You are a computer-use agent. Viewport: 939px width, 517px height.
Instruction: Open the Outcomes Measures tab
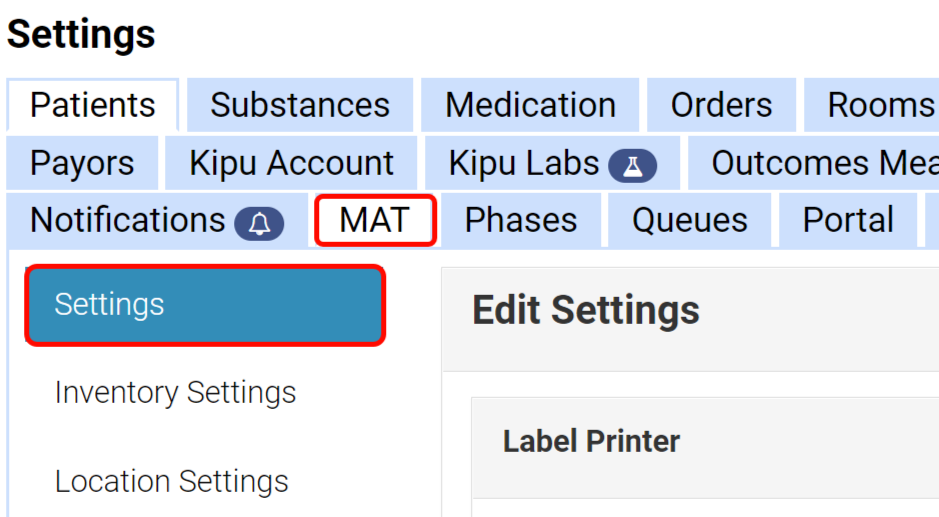coord(824,163)
